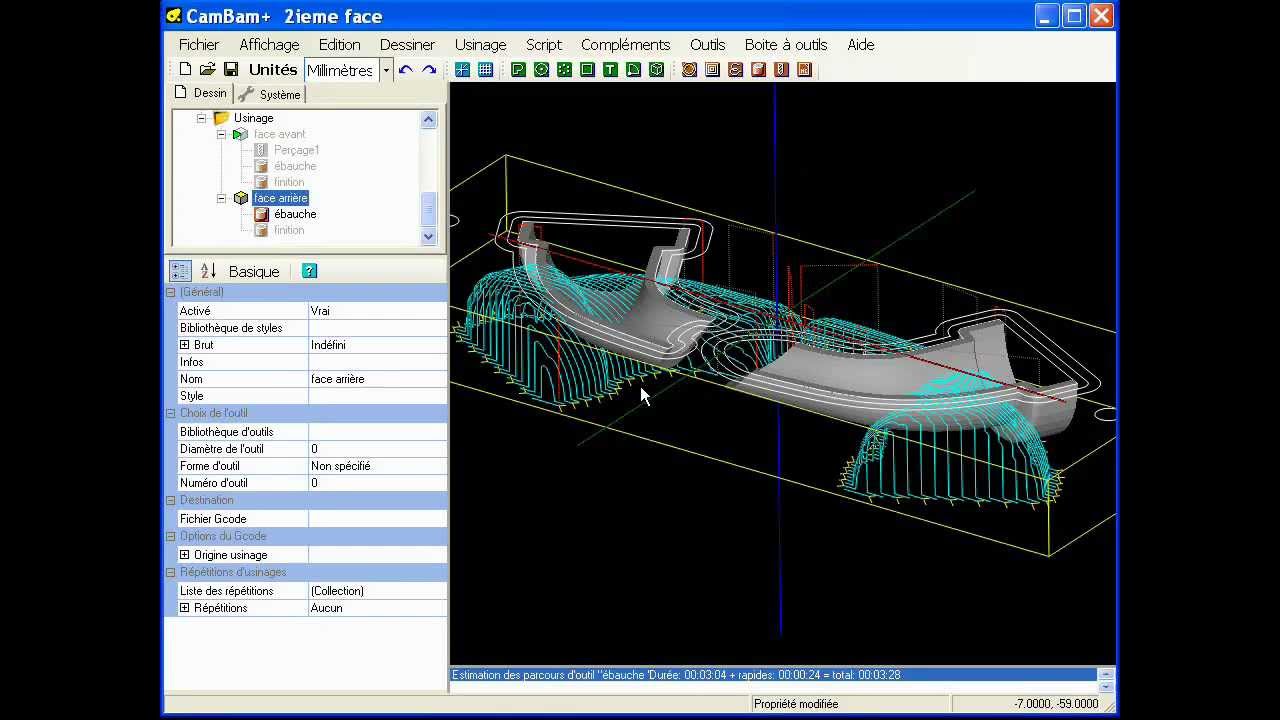Screen dimensions: 1280x720
Task: Select the ébauche operation under face arrière
Action: point(295,214)
